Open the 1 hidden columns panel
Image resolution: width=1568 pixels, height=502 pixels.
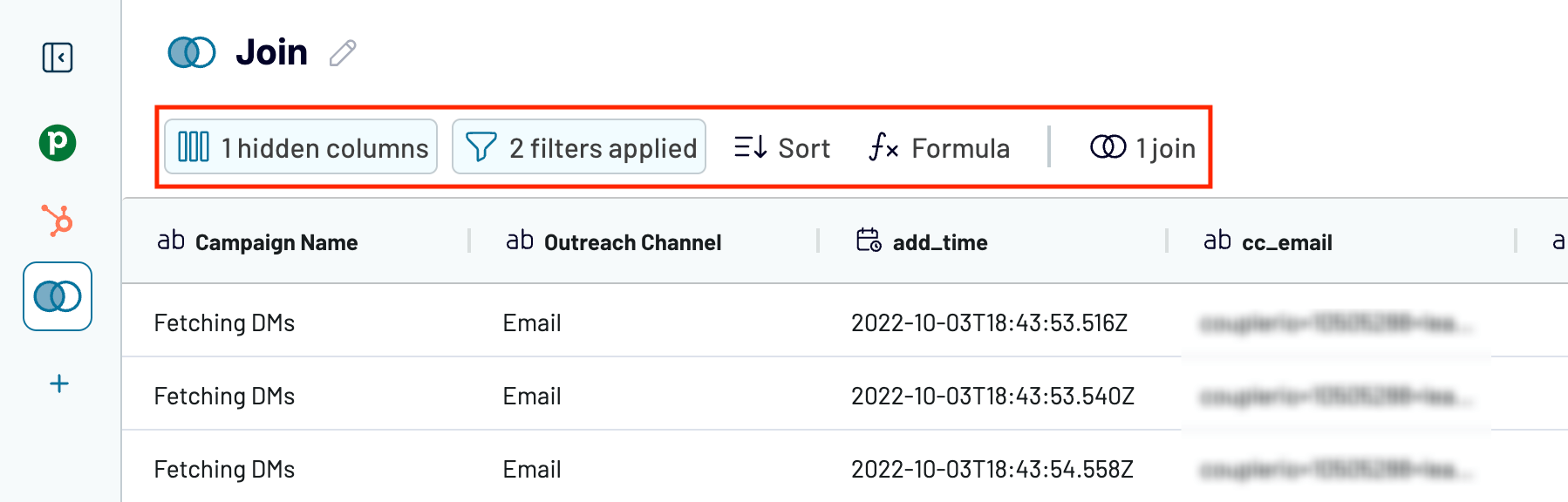[301, 146]
